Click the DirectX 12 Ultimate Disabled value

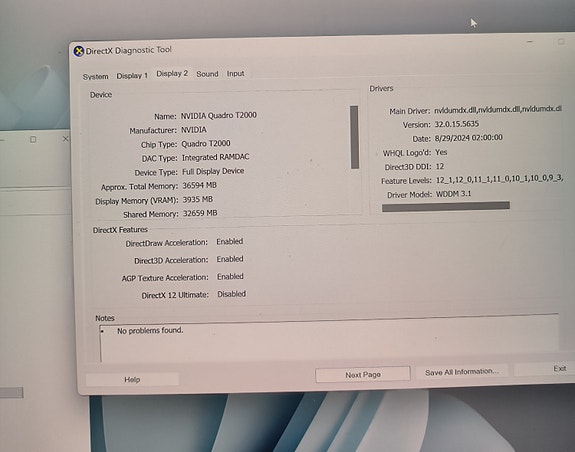click(231, 294)
